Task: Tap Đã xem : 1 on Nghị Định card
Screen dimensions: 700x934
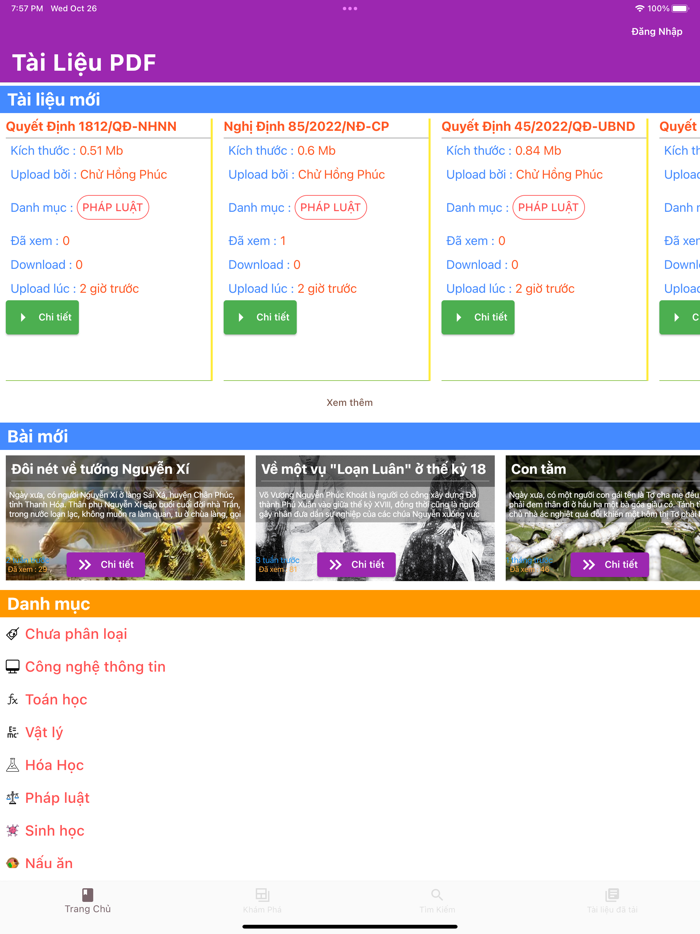Action: tap(257, 241)
